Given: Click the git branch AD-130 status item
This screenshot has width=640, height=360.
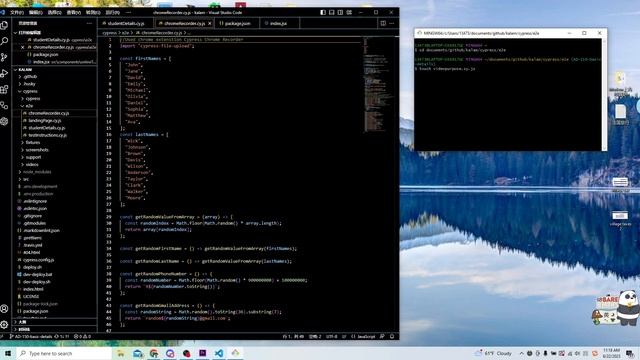Looking at the screenshot, I should (31, 337).
